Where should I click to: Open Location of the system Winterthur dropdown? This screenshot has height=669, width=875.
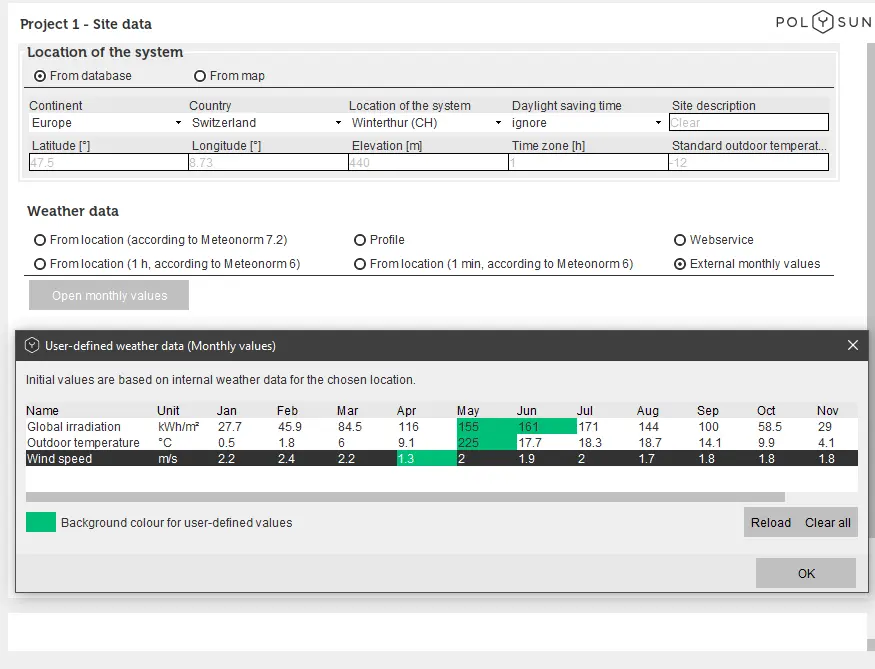[x=426, y=123]
